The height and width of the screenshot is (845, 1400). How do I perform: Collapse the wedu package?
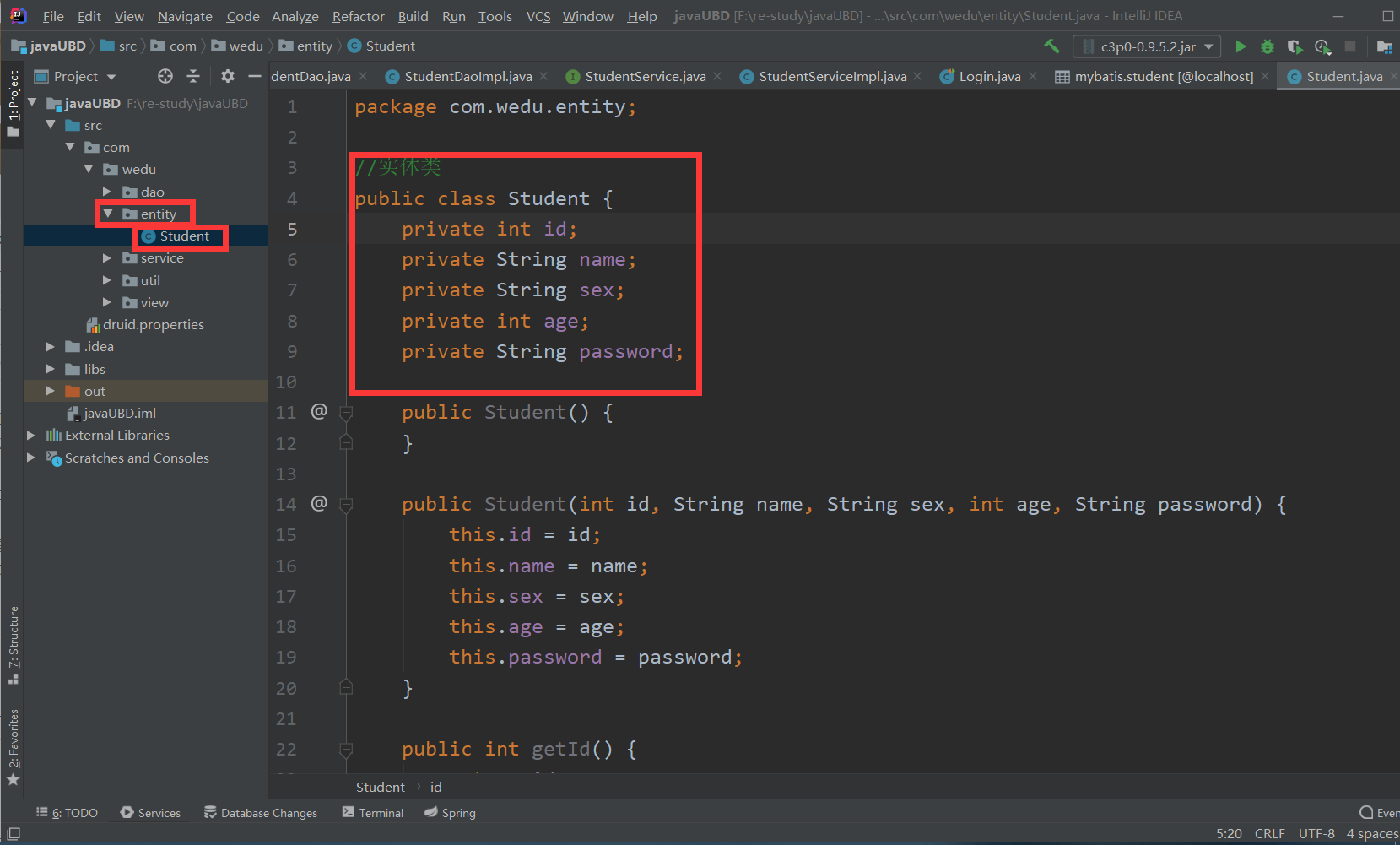pyautogui.click(x=89, y=169)
